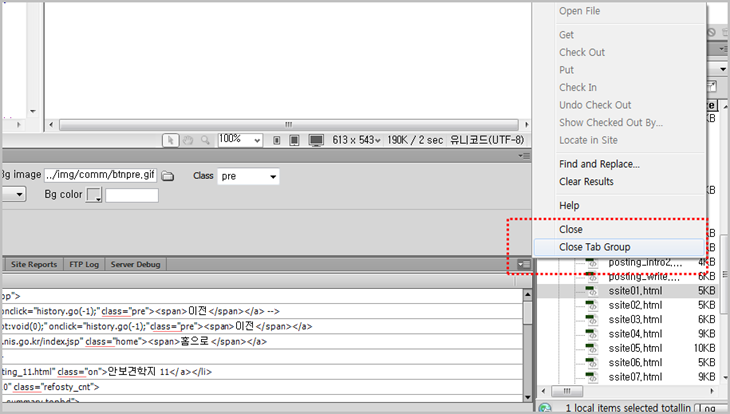The image size is (730, 414).
Task: Click the ssite05.html file icon
Action: (592, 348)
